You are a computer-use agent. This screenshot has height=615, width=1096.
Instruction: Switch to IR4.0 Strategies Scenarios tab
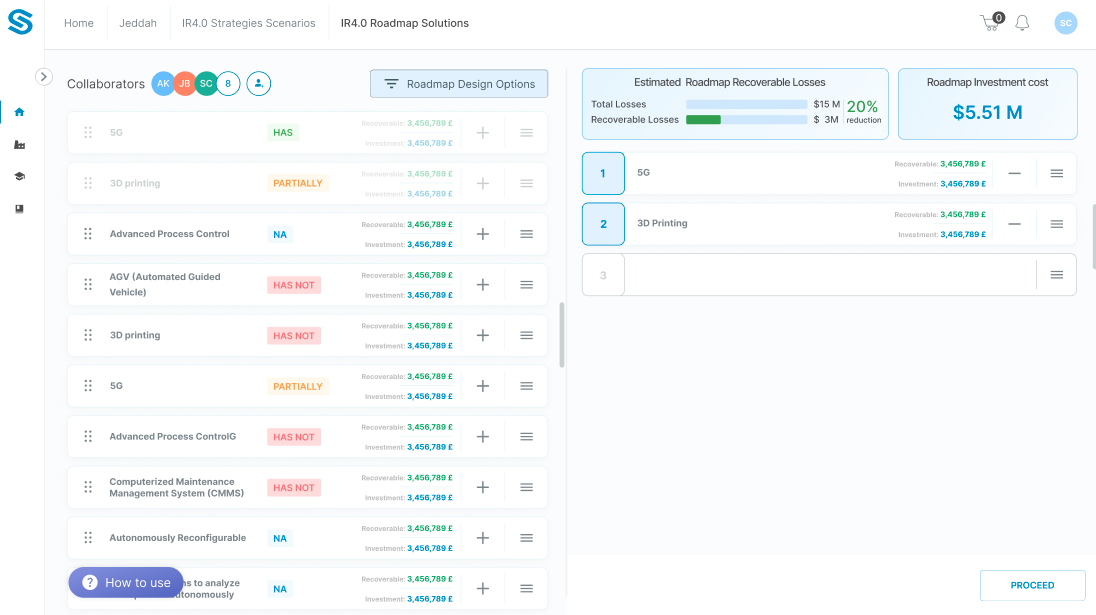coord(248,23)
